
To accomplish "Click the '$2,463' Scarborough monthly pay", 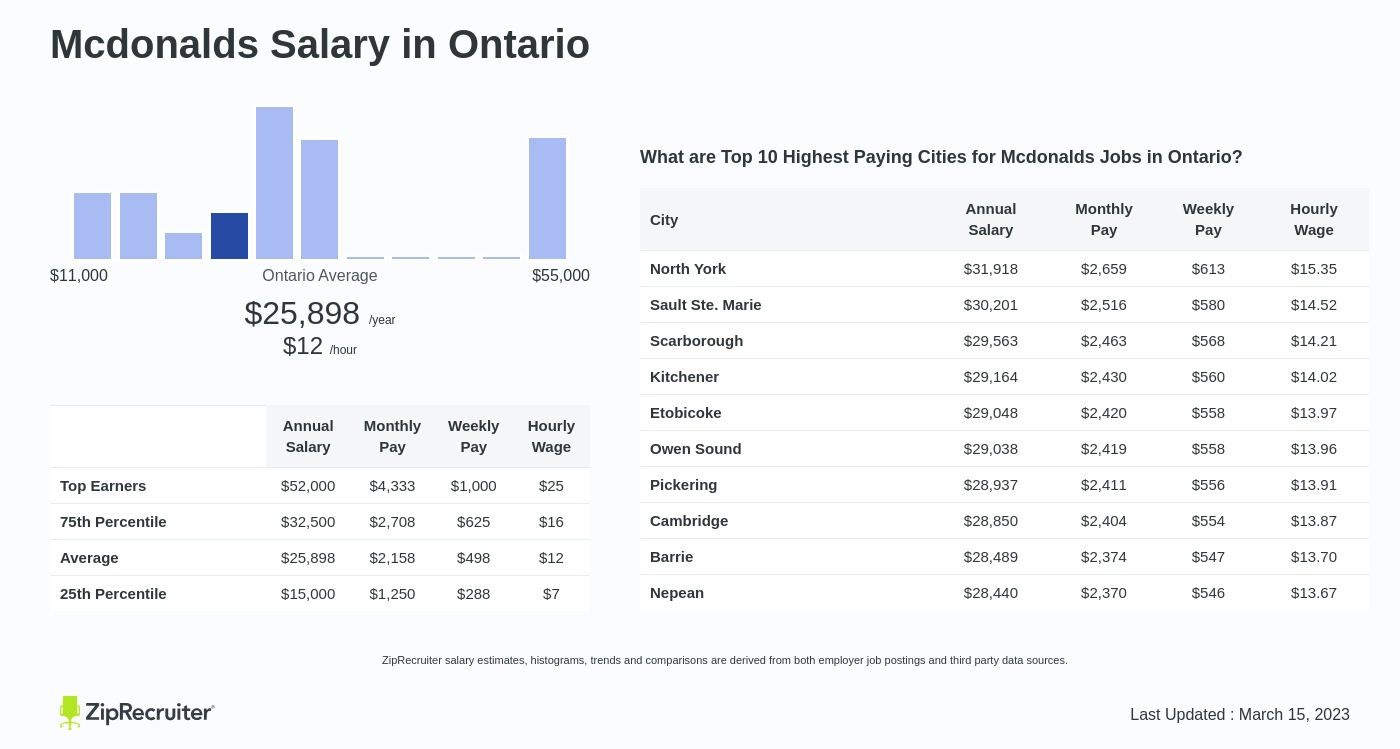I will click(x=1104, y=341).
